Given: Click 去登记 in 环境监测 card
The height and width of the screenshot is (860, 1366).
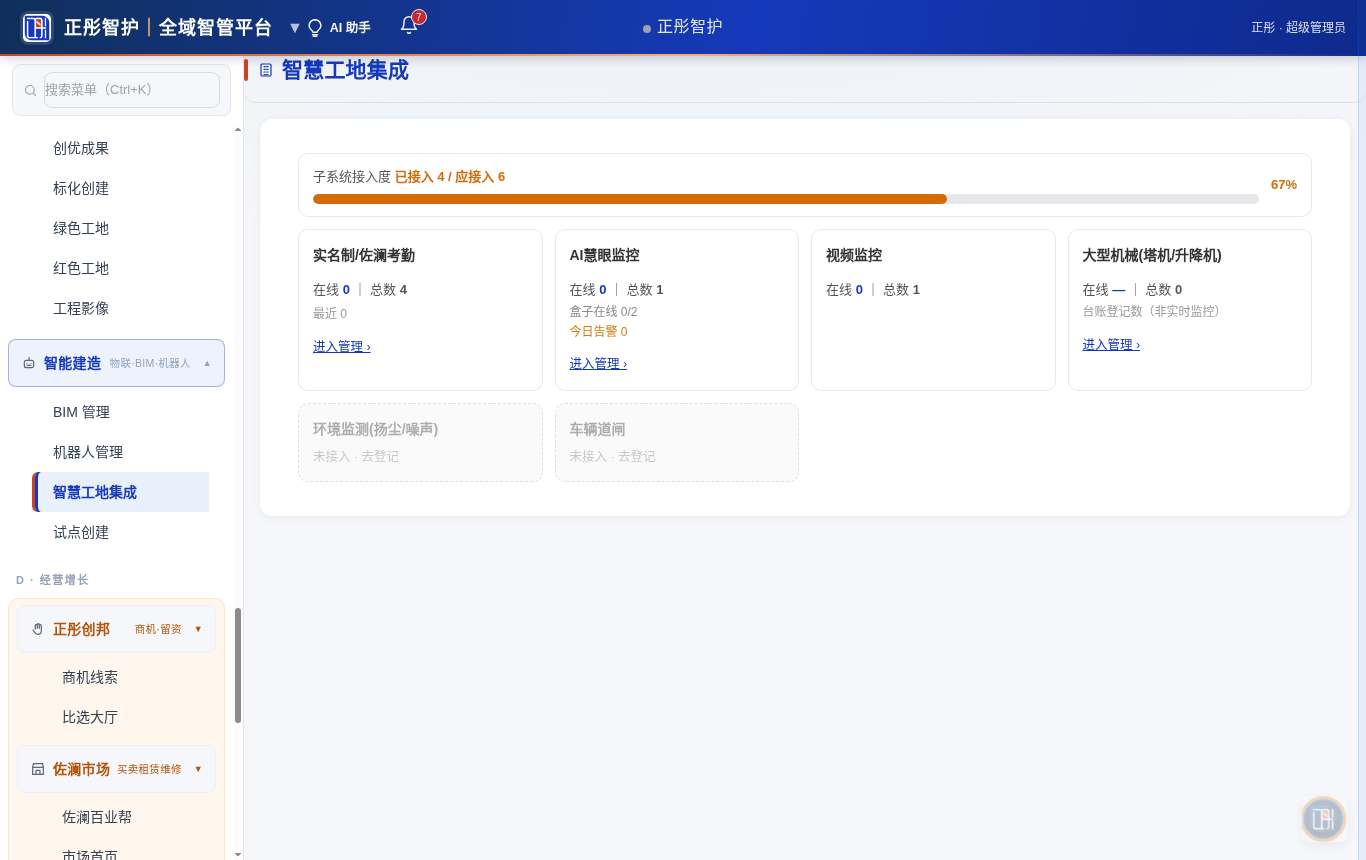Looking at the screenshot, I should (380, 456).
